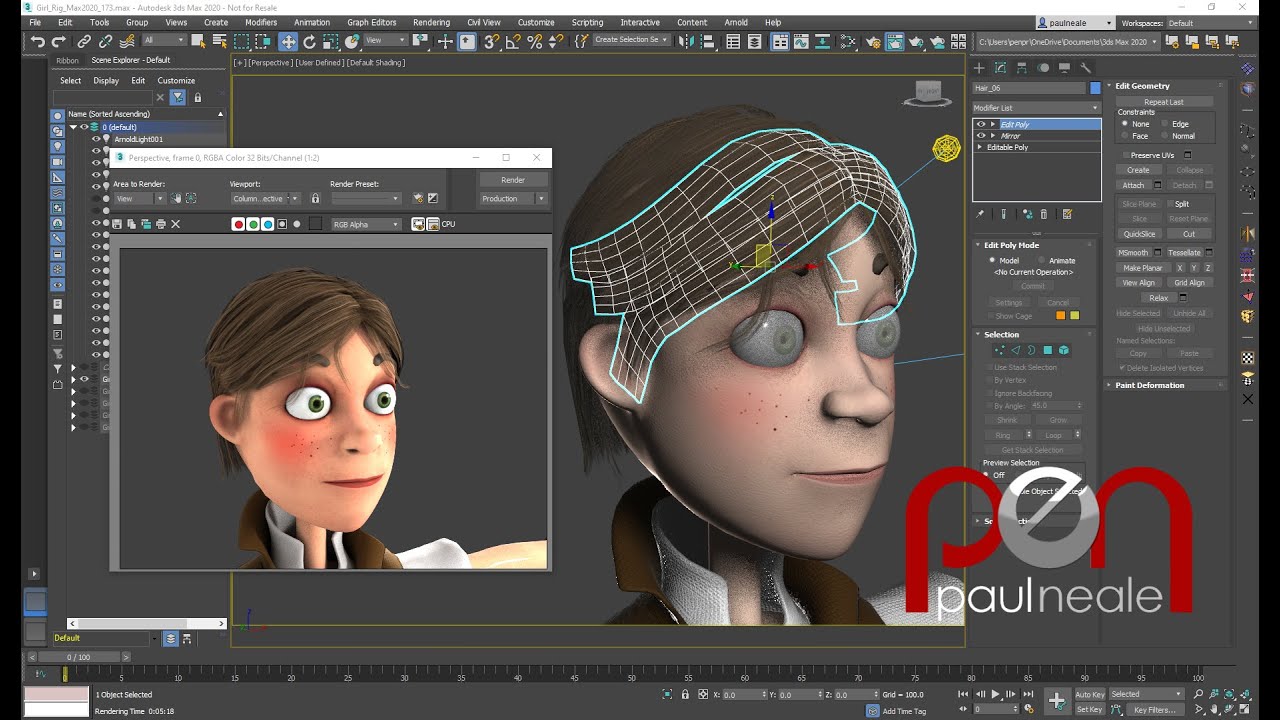Open the Modifiers menu
1280x720 pixels.
coord(261,22)
